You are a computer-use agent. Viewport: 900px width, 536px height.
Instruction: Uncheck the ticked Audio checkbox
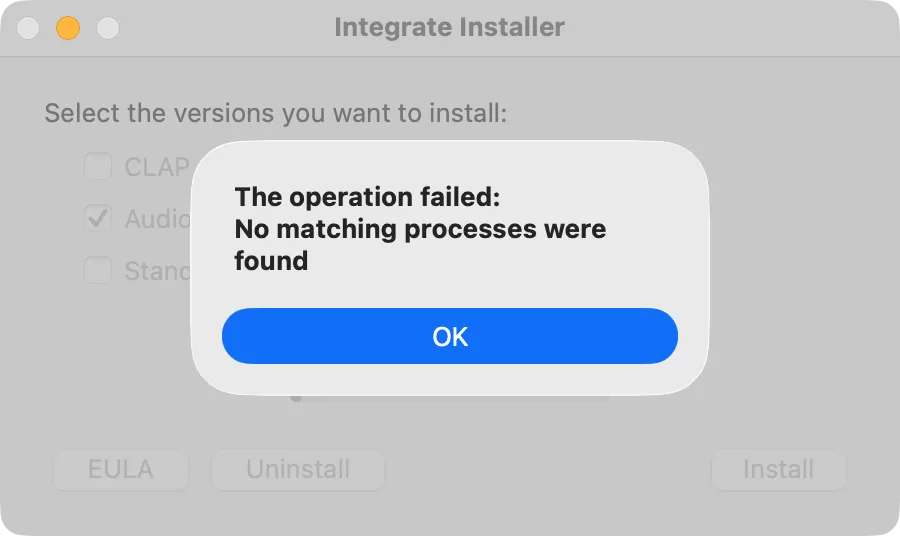[98, 218]
